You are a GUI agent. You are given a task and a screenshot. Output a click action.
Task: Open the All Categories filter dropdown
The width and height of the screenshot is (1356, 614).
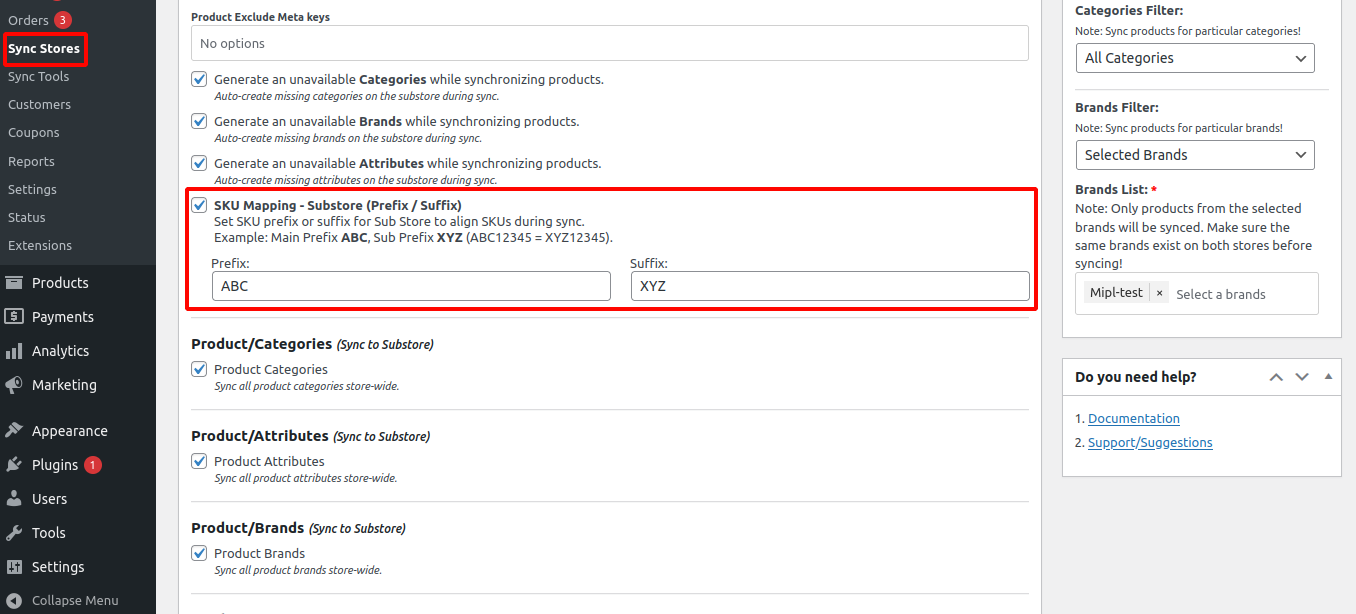pos(1194,58)
